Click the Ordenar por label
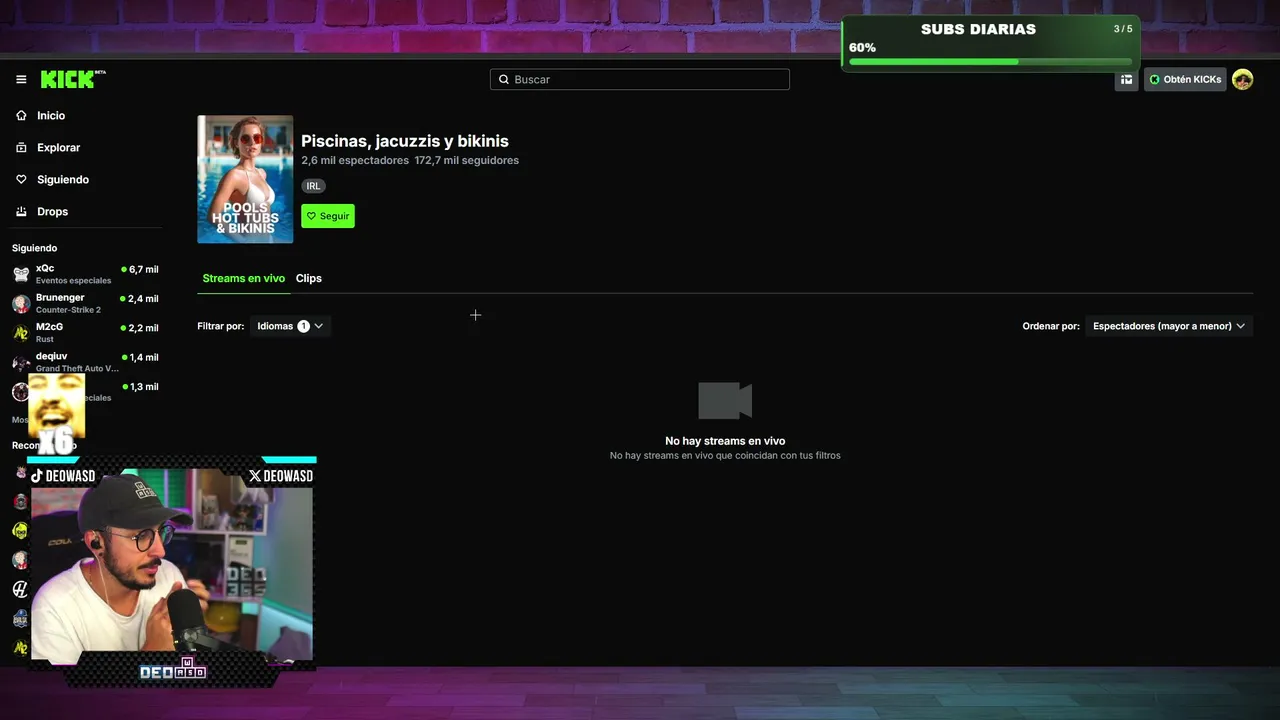This screenshot has height=720, width=1280. (1051, 326)
